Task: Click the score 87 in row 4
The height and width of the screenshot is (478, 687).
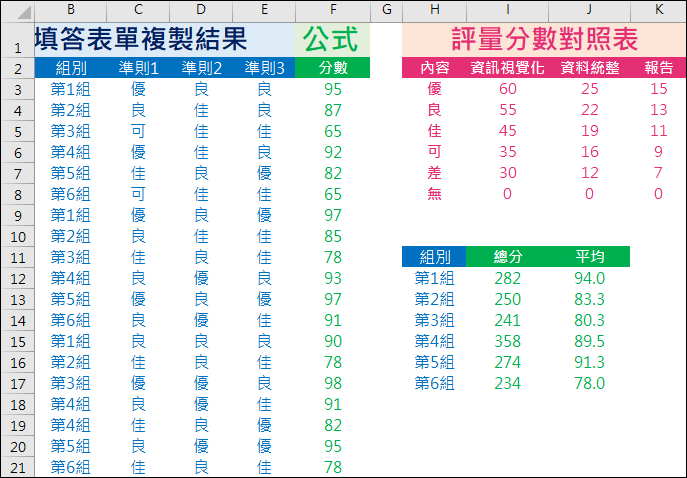Action: point(333,110)
